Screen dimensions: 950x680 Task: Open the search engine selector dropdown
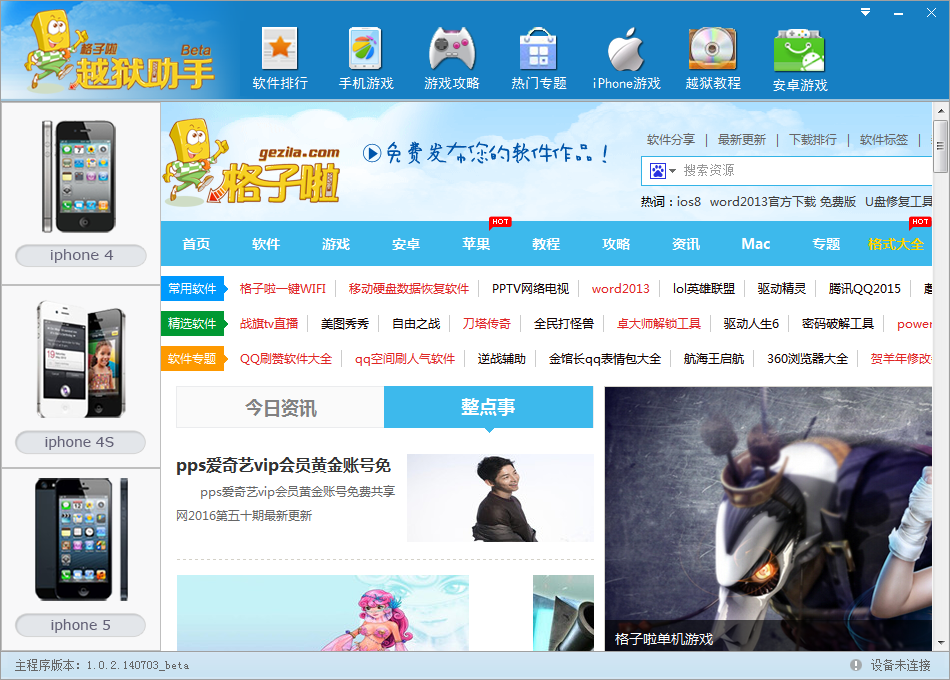click(x=661, y=171)
